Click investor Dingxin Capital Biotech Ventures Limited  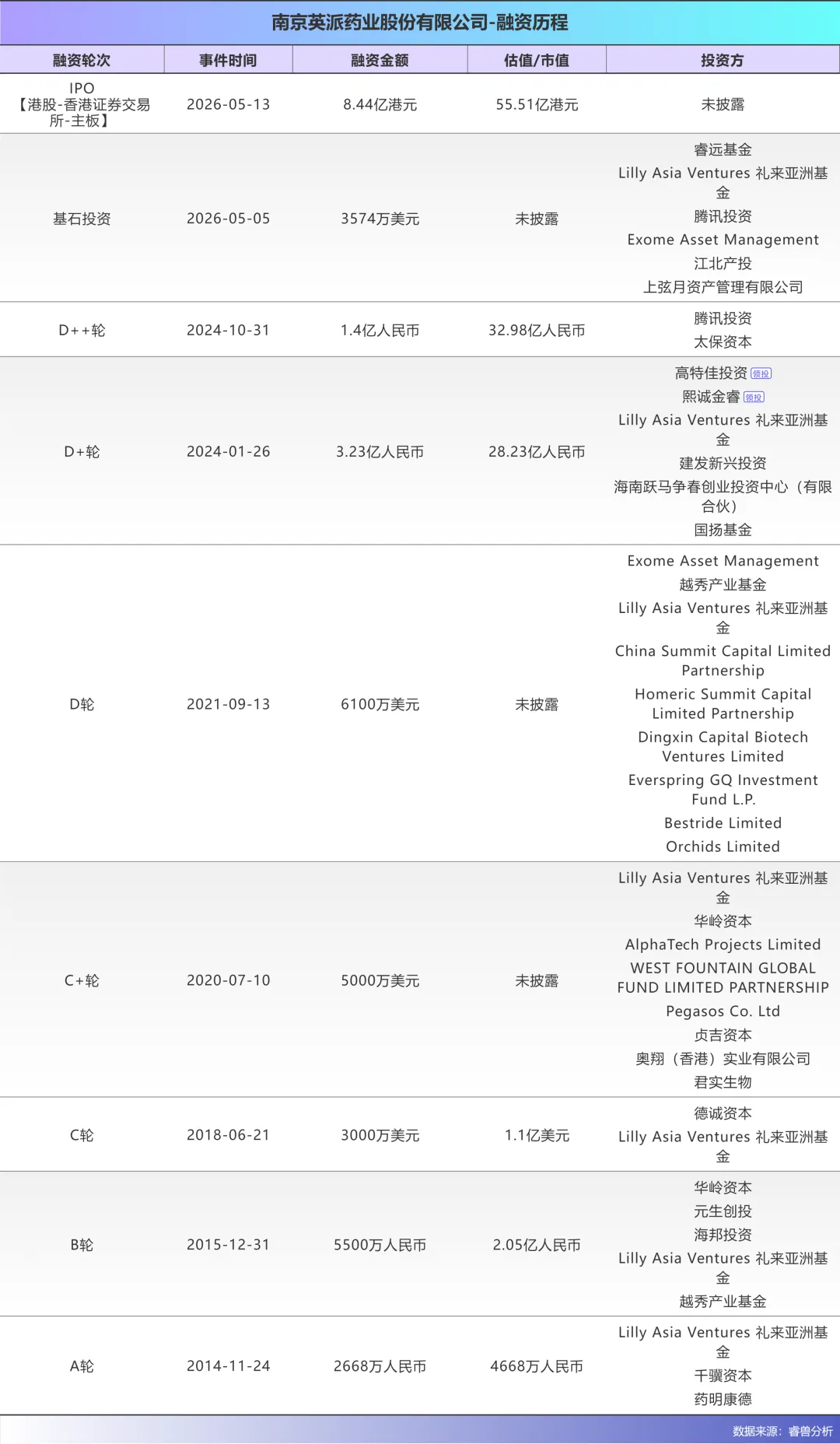[723, 746]
